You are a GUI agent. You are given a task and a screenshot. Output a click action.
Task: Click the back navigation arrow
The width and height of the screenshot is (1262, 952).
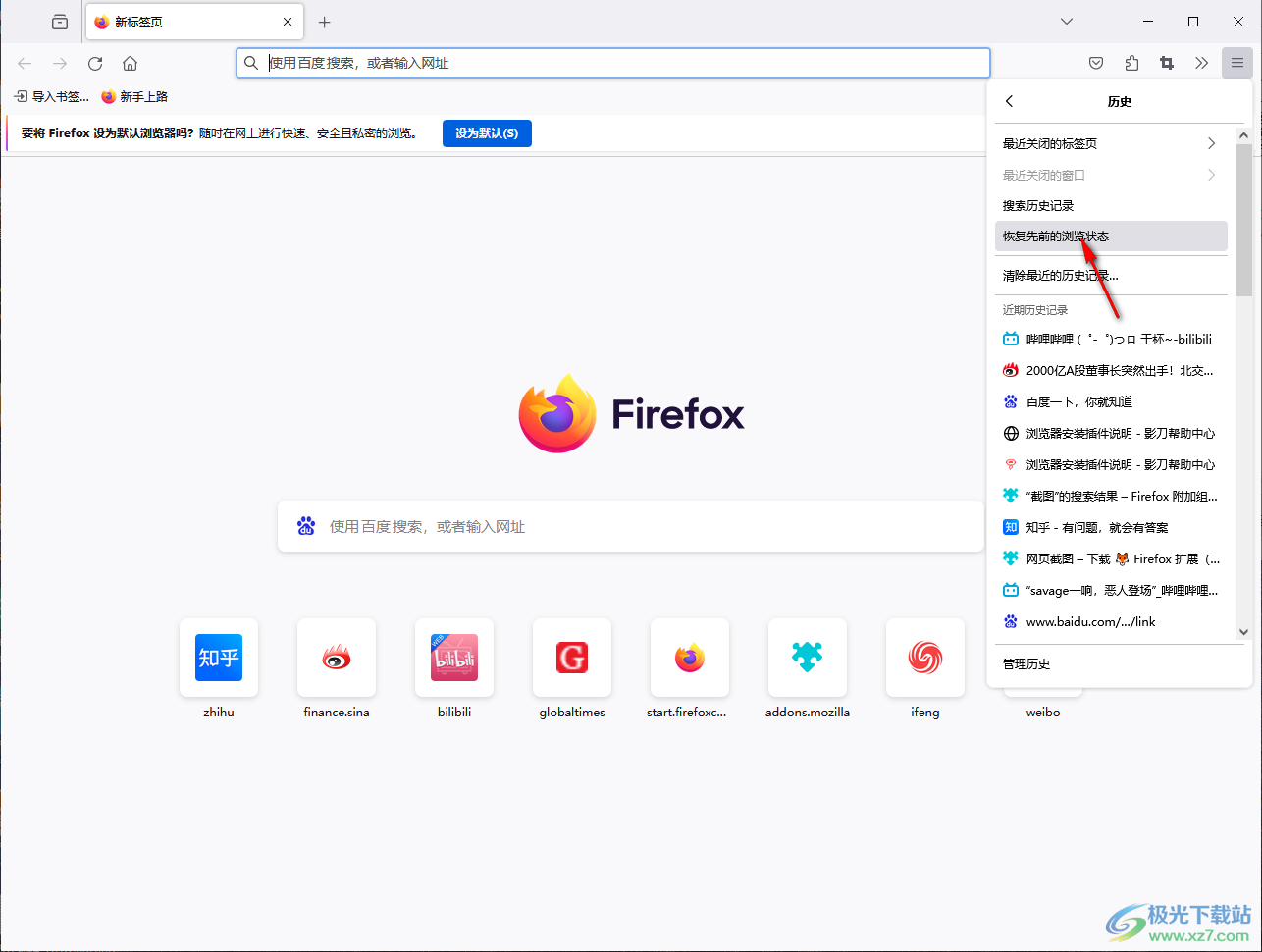coord(25,63)
